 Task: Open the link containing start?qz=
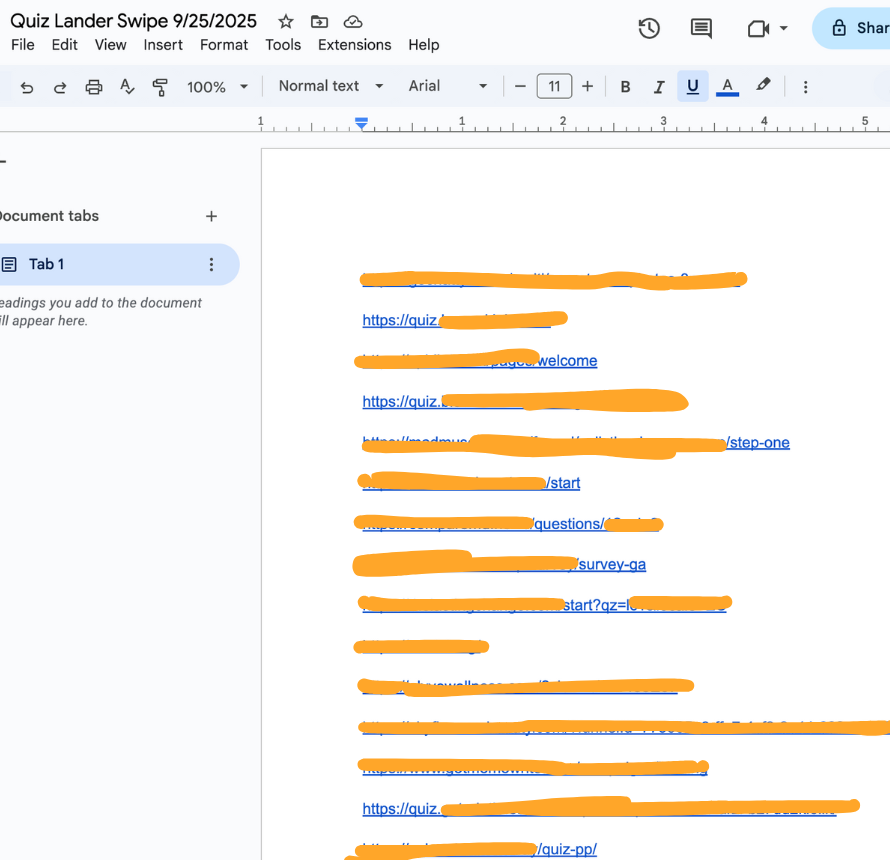tap(544, 606)
